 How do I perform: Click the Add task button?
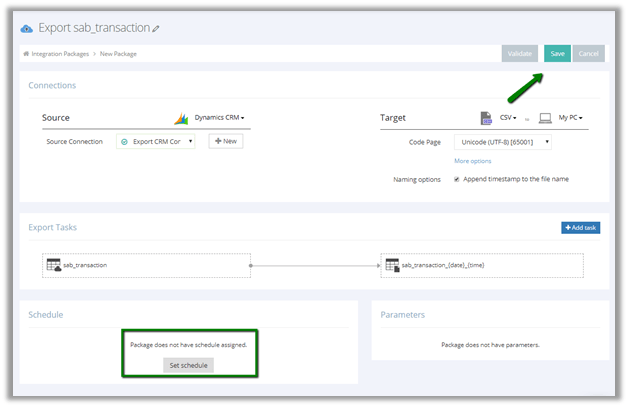(580, 228)
